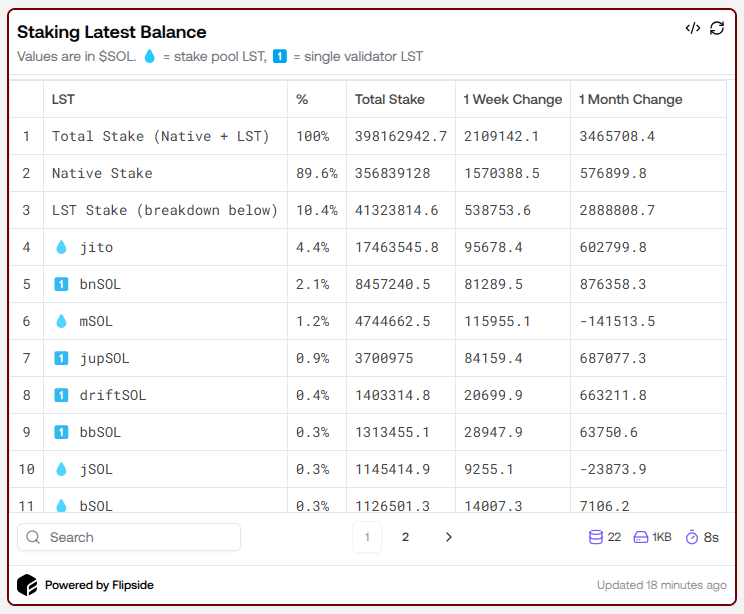
Task: Sort by the Total Stake column header
Action: 390,99
